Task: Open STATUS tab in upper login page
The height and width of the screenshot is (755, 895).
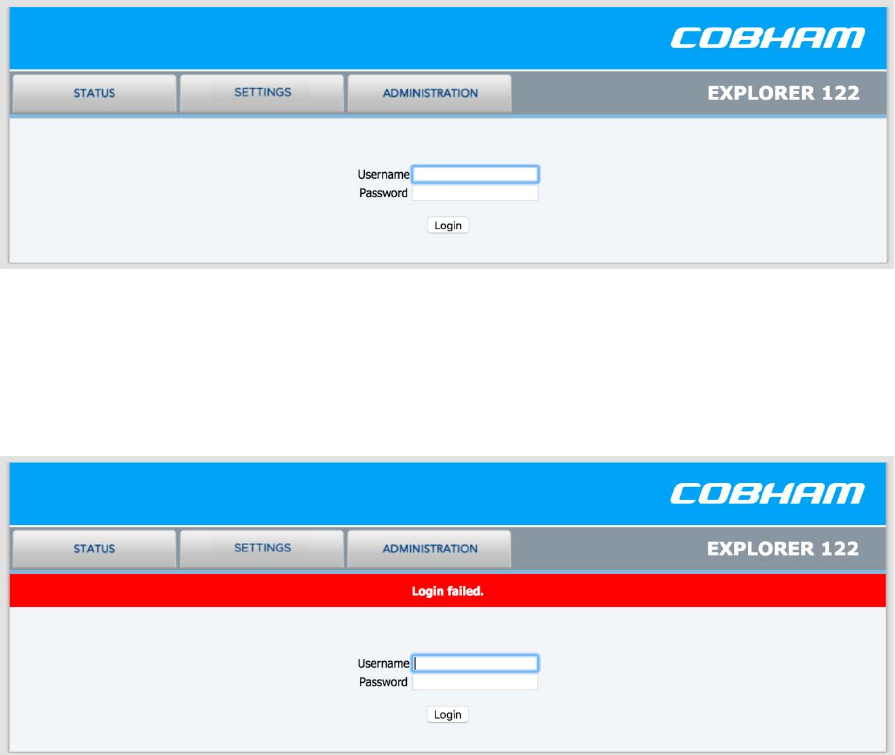Action: pos(94,93)
